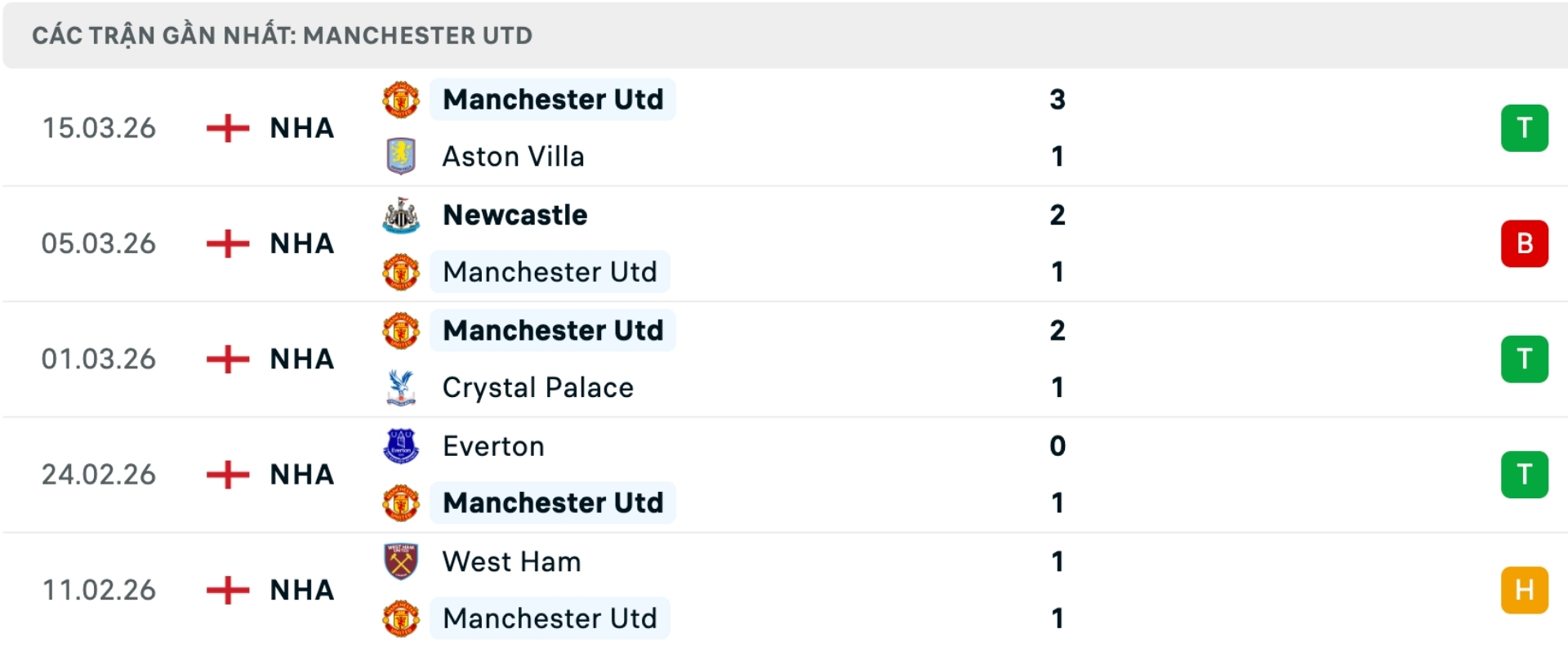Click the Manchester Utd recent matches header
The image size is (1568, 647).
pyautogui.click(x=282, y=36)
